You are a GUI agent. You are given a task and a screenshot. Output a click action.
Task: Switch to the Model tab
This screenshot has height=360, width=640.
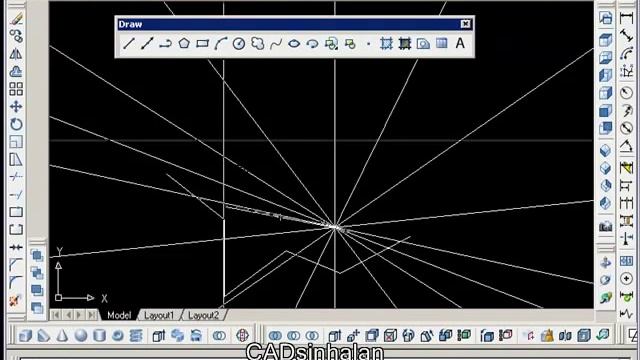tap(119, 315)
